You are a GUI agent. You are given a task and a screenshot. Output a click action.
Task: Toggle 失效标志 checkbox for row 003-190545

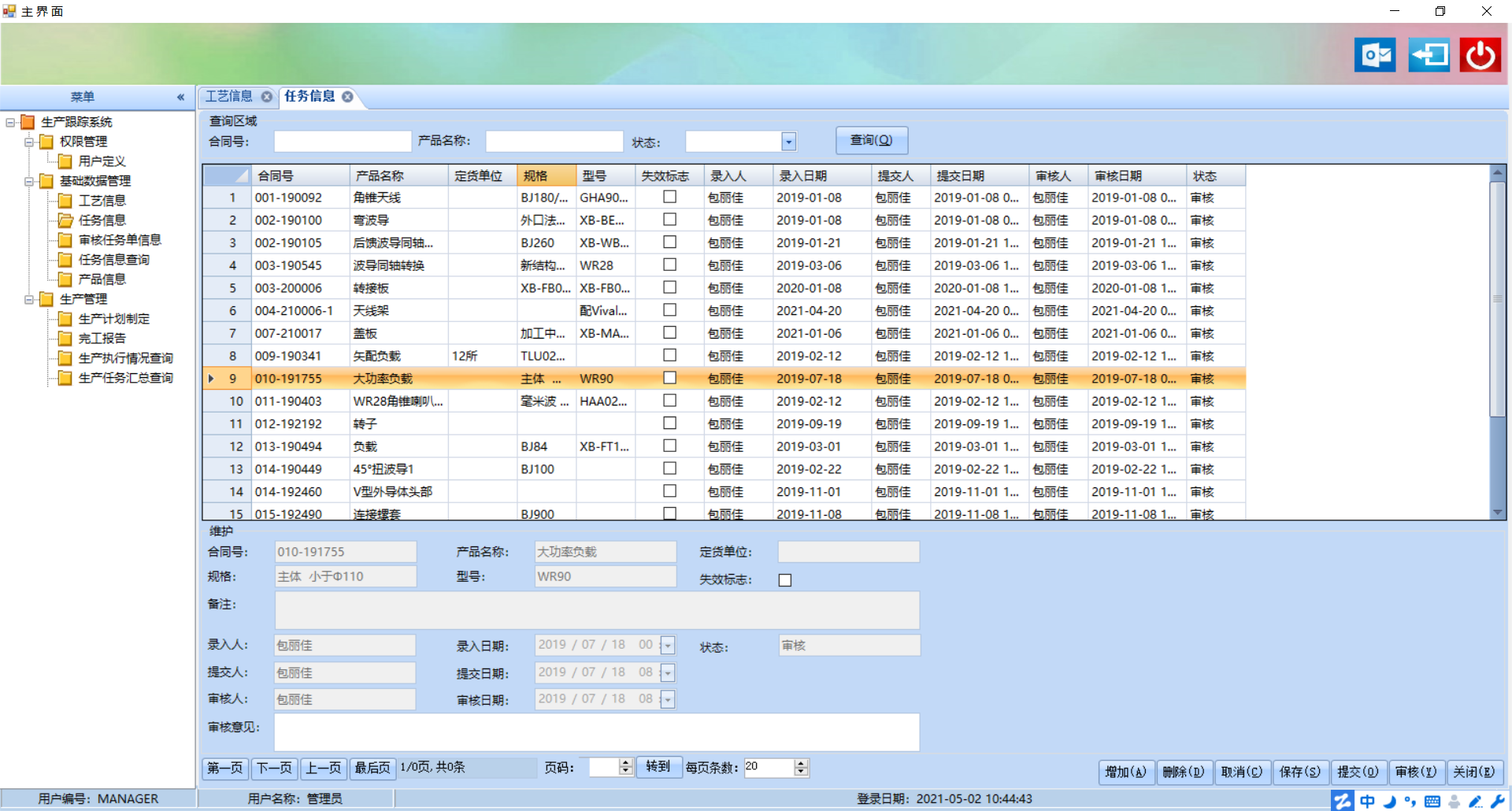tap(670, 265)
